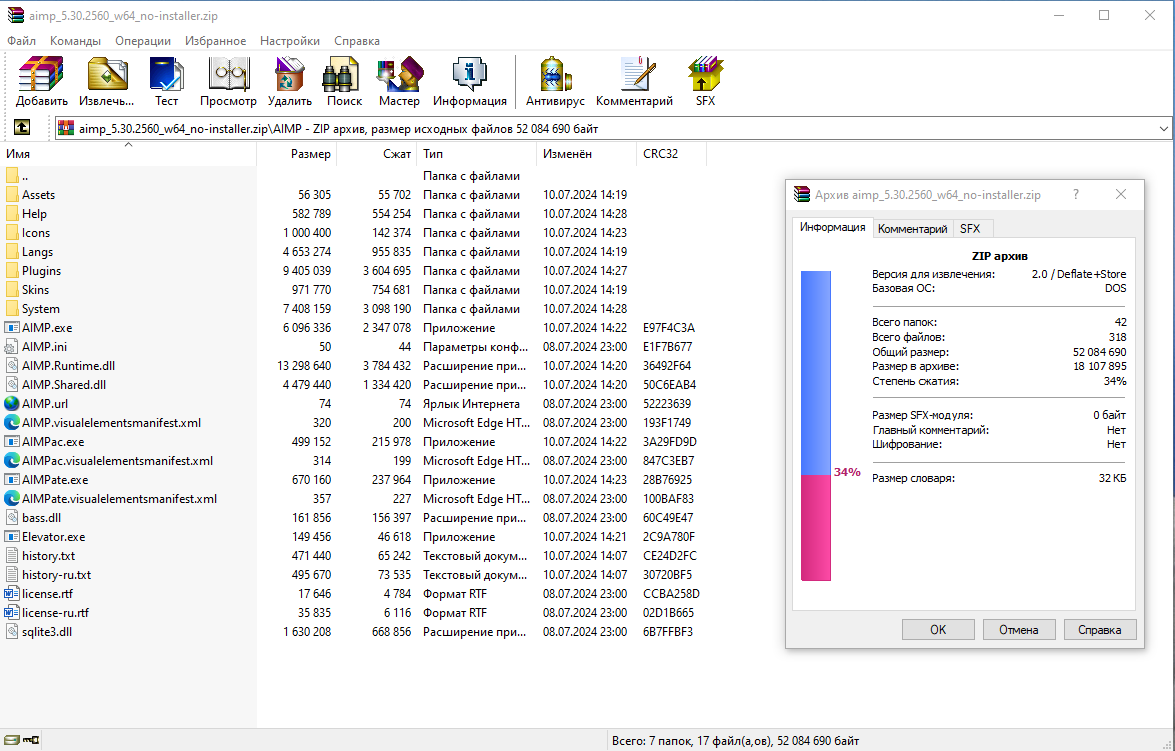Confirm with the OK button
This screenshot has width=1175, height=751.
click(937, 630)
